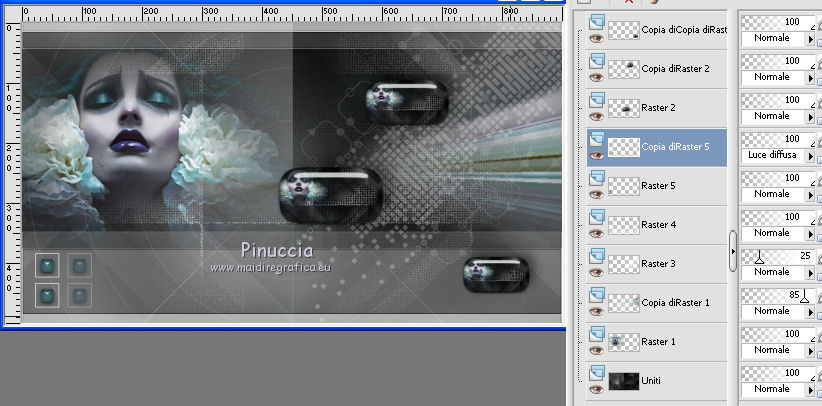The width and height of the screenshot is (822, 406).
Task: Open blend mode arrow for Raster 3
Action: [810, 273]
